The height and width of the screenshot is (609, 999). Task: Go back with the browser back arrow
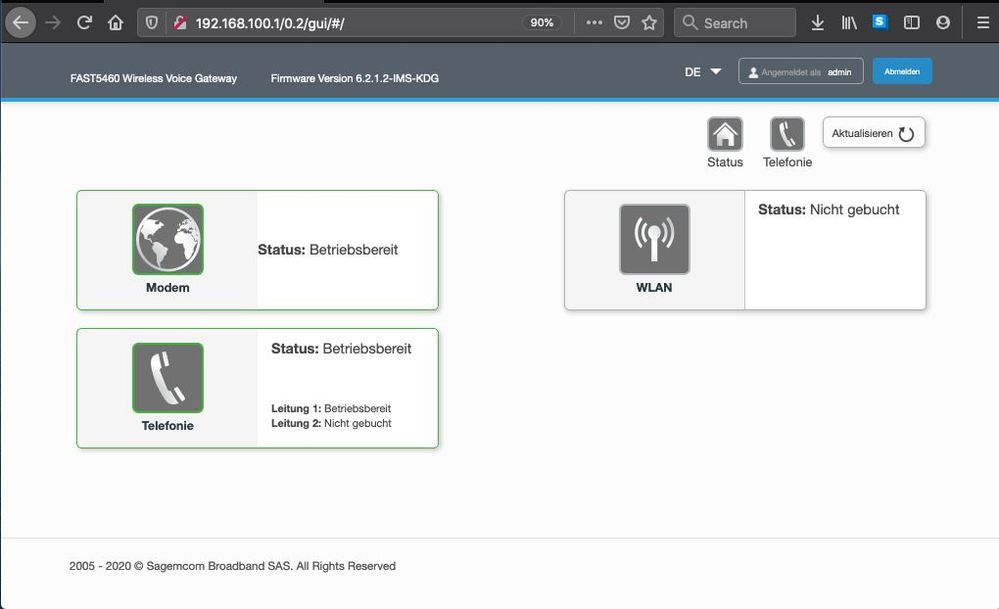tap(20, 23)
